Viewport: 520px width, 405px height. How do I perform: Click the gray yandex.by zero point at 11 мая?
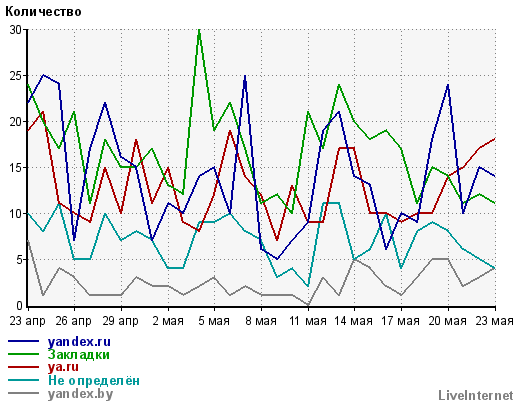pyautogui.click(x=308, y=305)
